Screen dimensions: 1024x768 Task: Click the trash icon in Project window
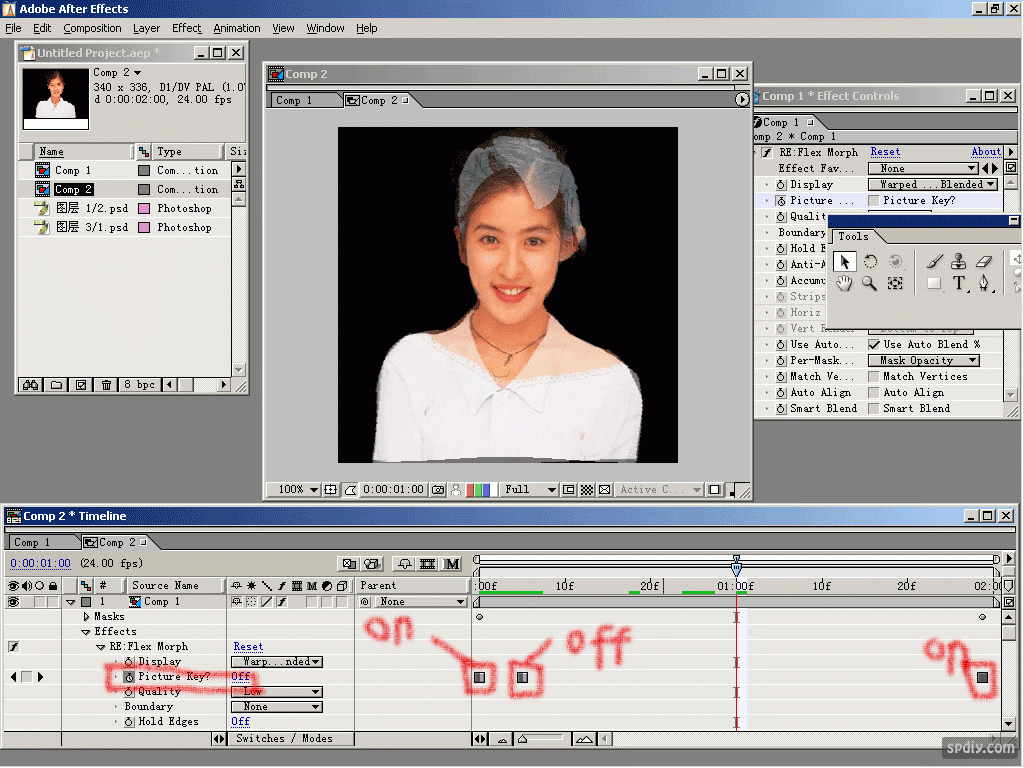tap(106, 385)
